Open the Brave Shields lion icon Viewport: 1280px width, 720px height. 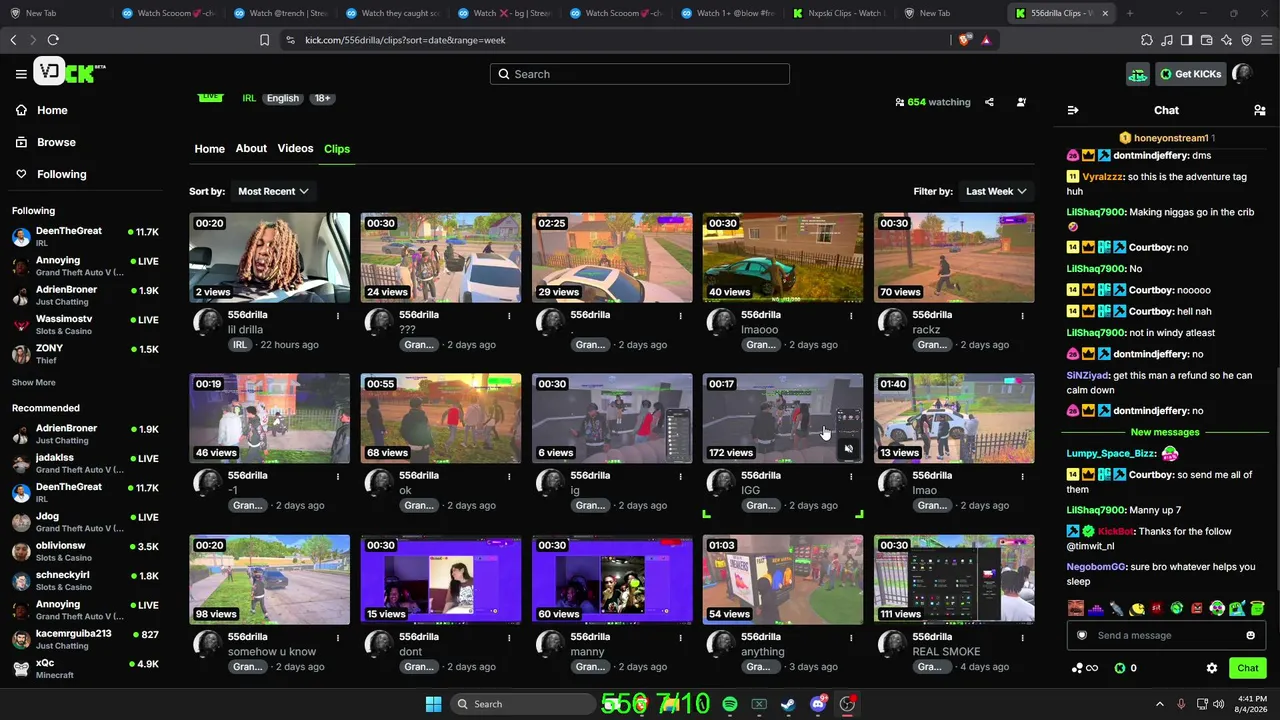964,40
